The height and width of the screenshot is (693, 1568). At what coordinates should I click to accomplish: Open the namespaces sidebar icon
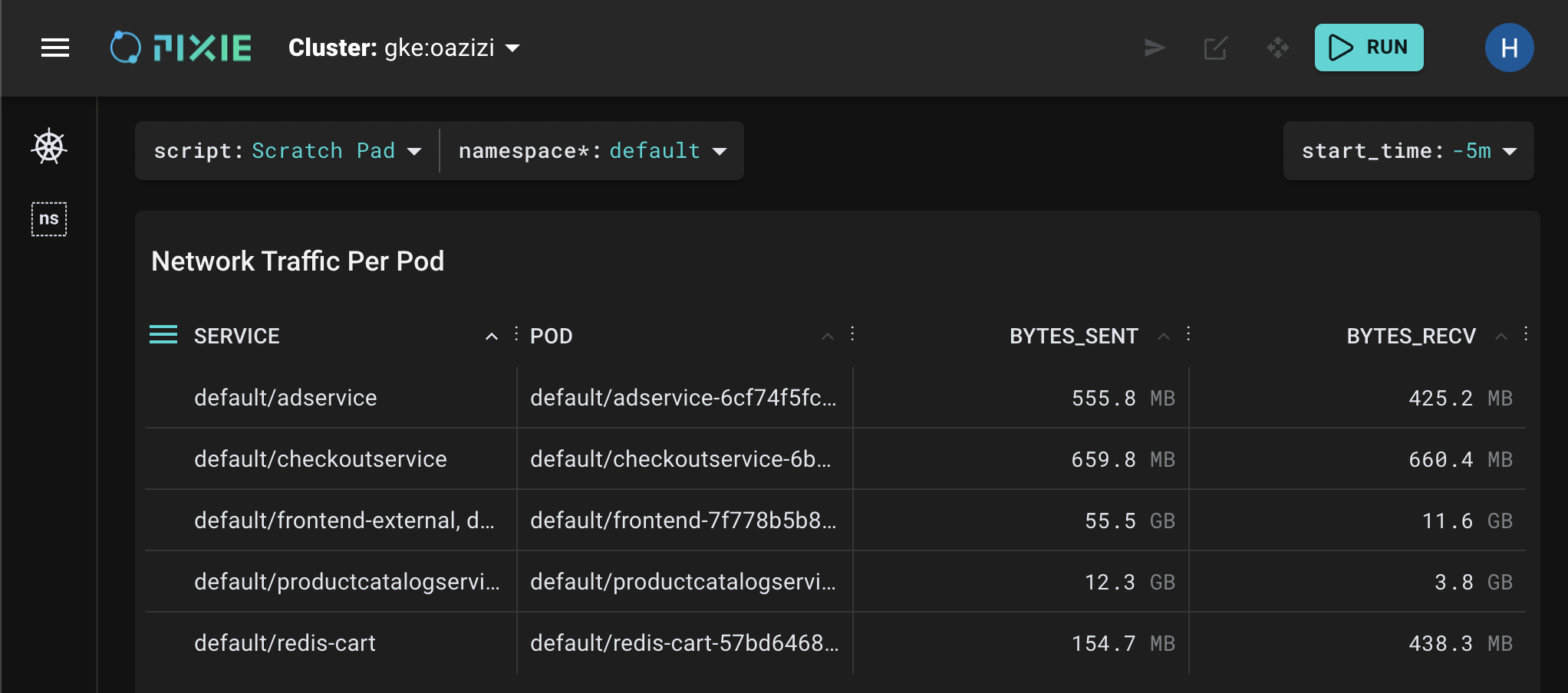click(49, 219)
